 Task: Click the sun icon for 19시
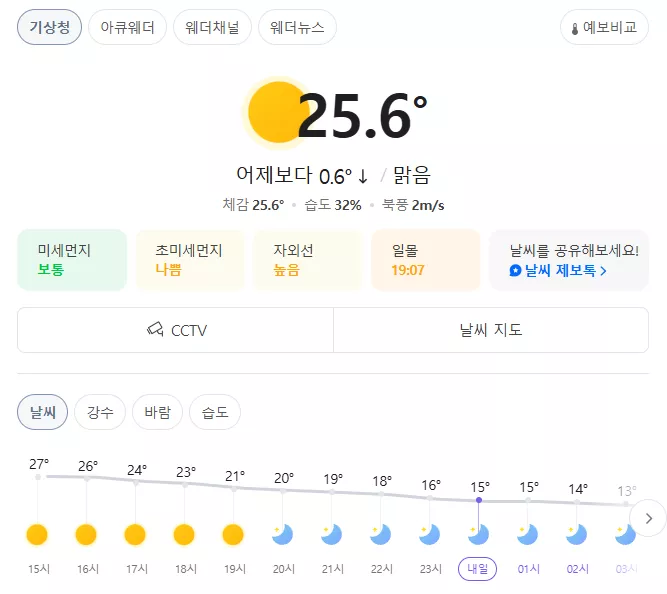pyautogui.click(x=233, y=535)
